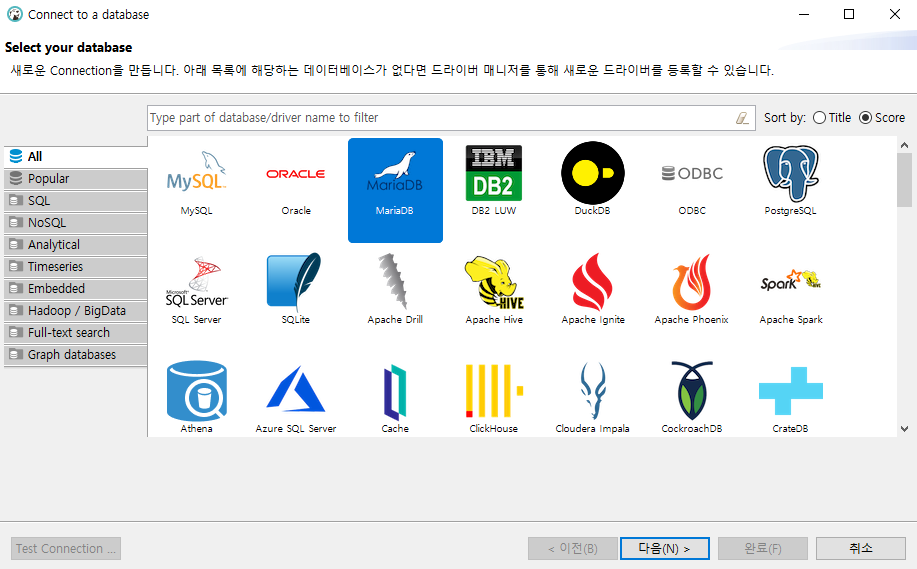Choose the Oracle database driver
This screenshot has height=569, width=917.
(296, 174)
